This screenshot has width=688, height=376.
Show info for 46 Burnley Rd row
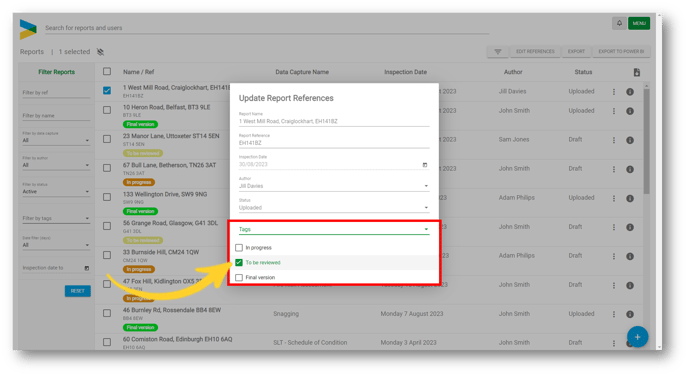point(630,314)
